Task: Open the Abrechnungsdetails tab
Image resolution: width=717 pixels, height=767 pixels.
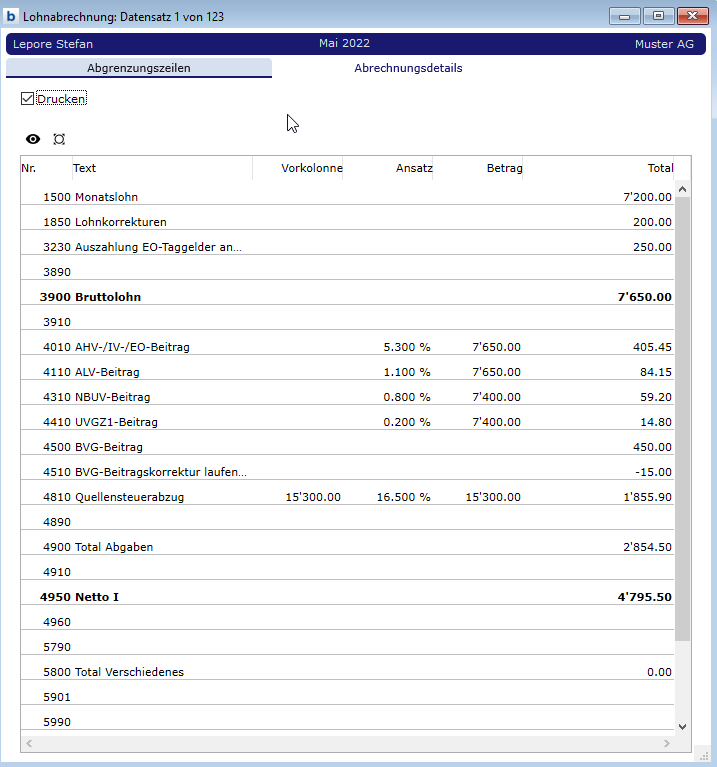Action: pyautogui.click(x=408, y=68)
